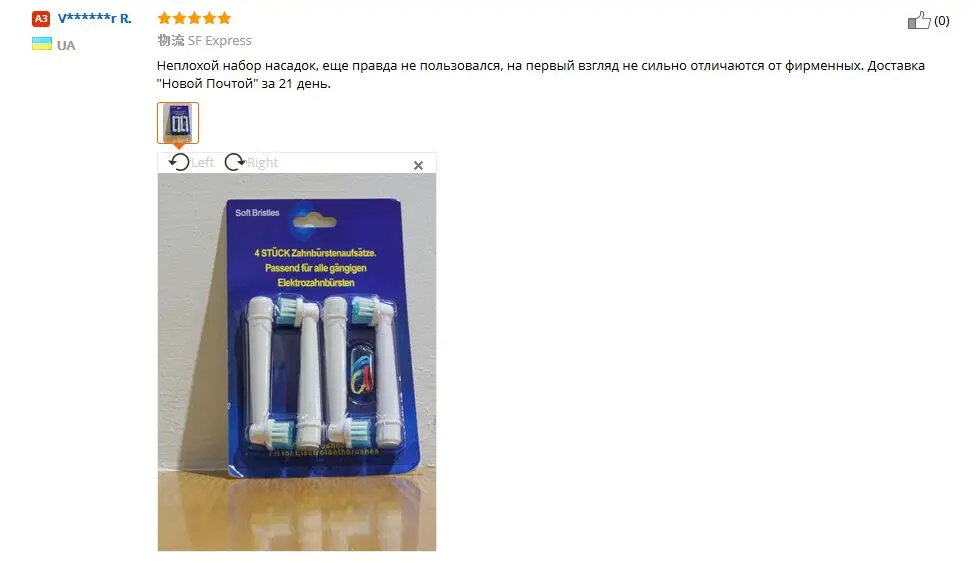
Task: Click the first rating star
Action: coord(164,18)
